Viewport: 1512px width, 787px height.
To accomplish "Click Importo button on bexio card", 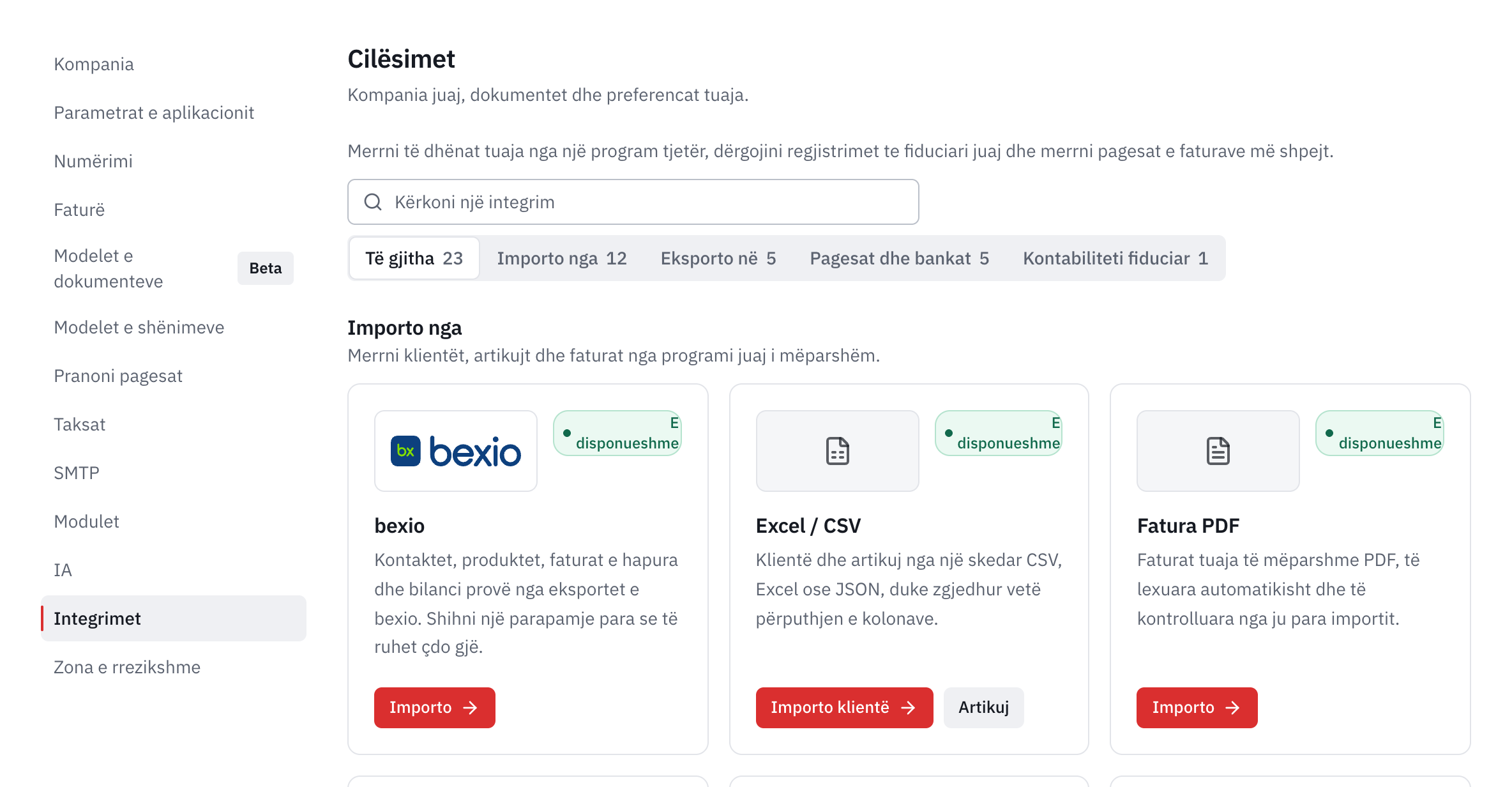I will coord(434,708).
